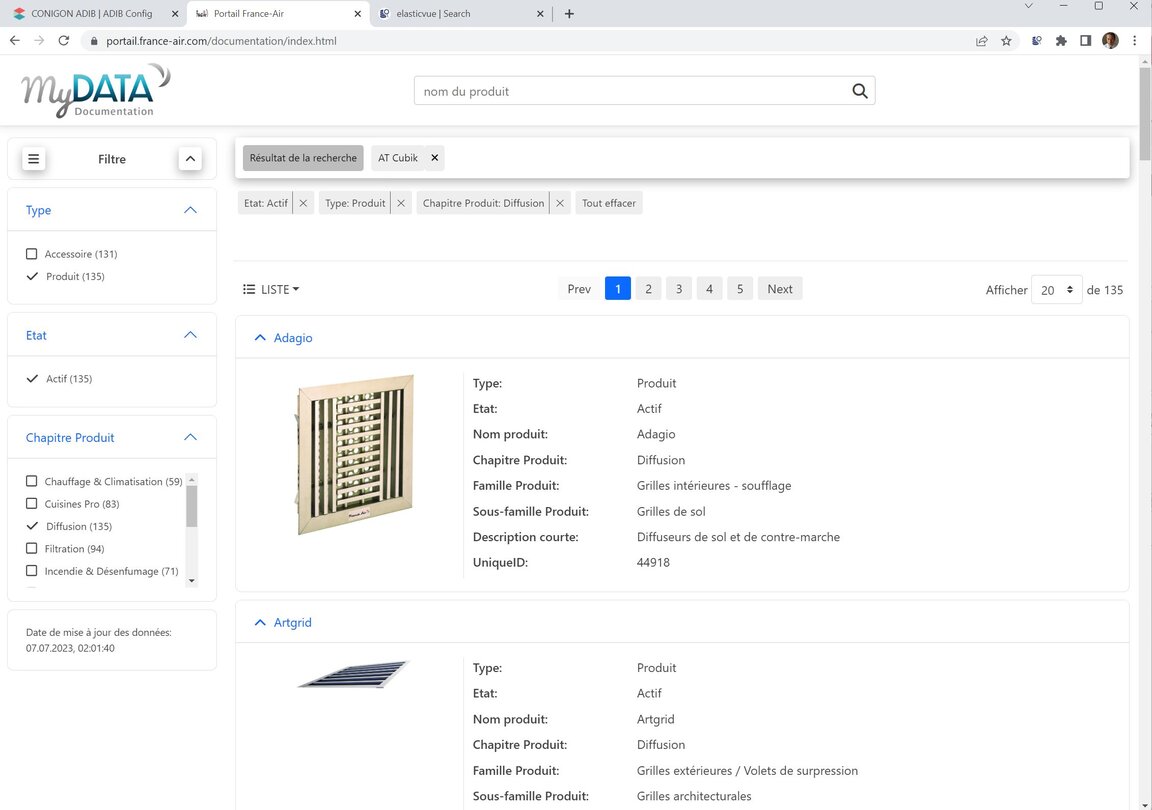Screen dimensions: 1152x810
Task: Go to pagination page 3
Action: coord(679,289)
